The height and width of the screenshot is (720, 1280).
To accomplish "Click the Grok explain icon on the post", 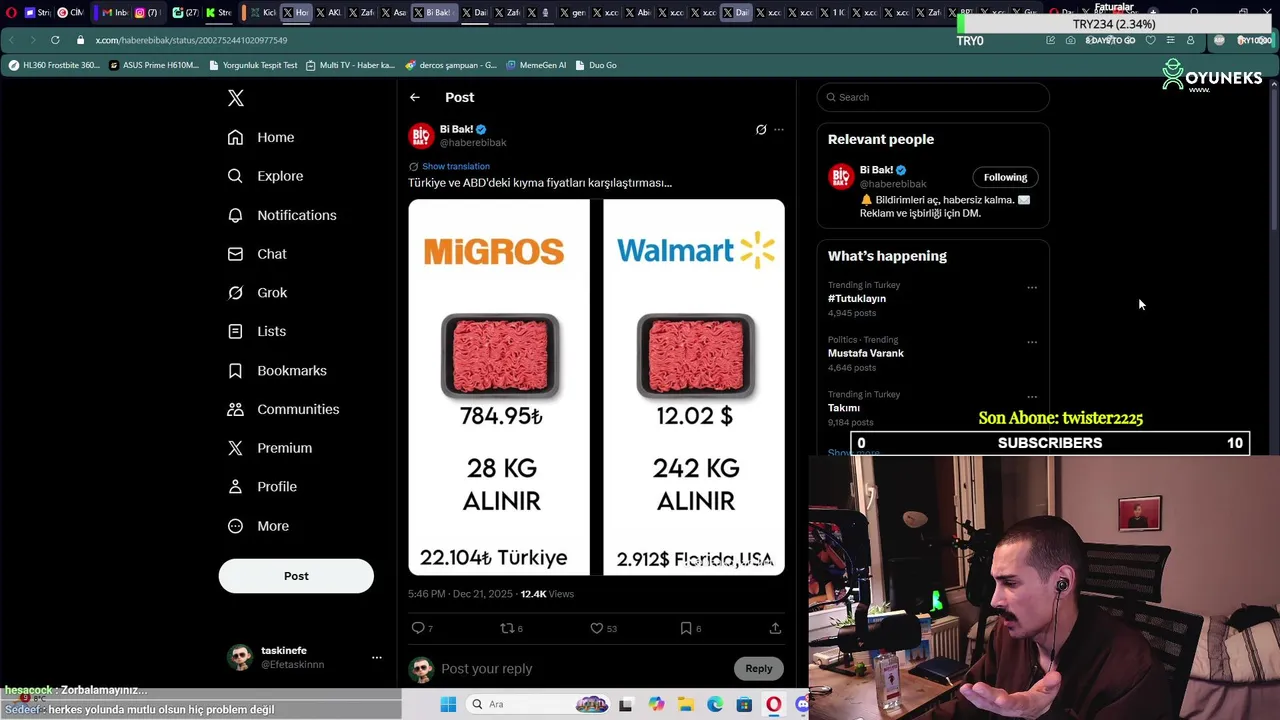I will click(x=761, y=130).
